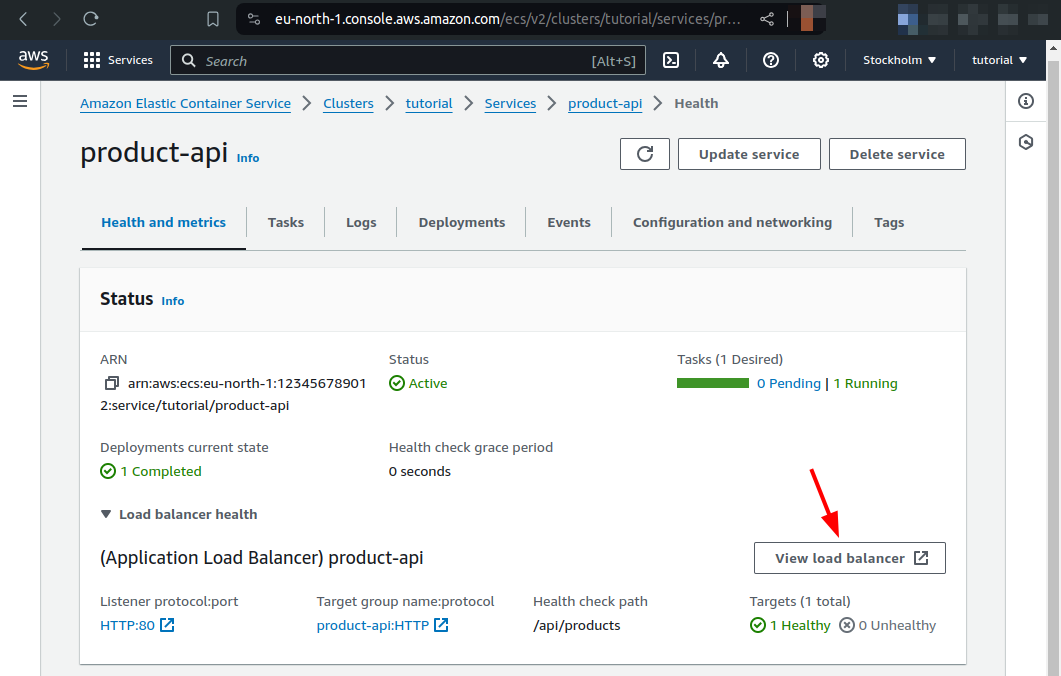Viewport: 1061px width, 676px height.
Task: Switch to Health and metrics tab
Action: click(x=164, y=223)
